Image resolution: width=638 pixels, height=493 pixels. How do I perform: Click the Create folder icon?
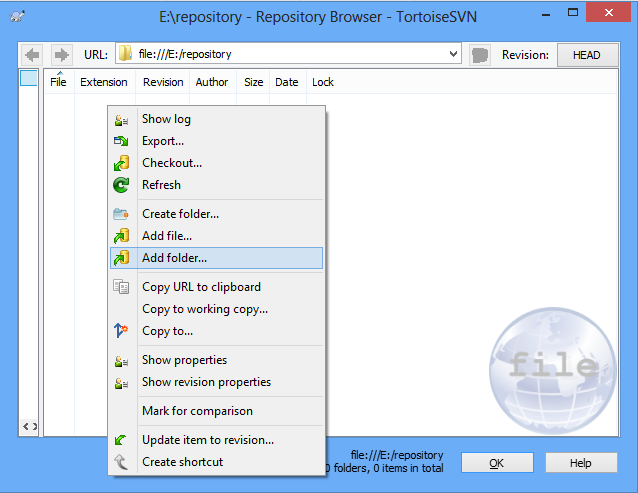pyautogui.click(x=121, y=214)
